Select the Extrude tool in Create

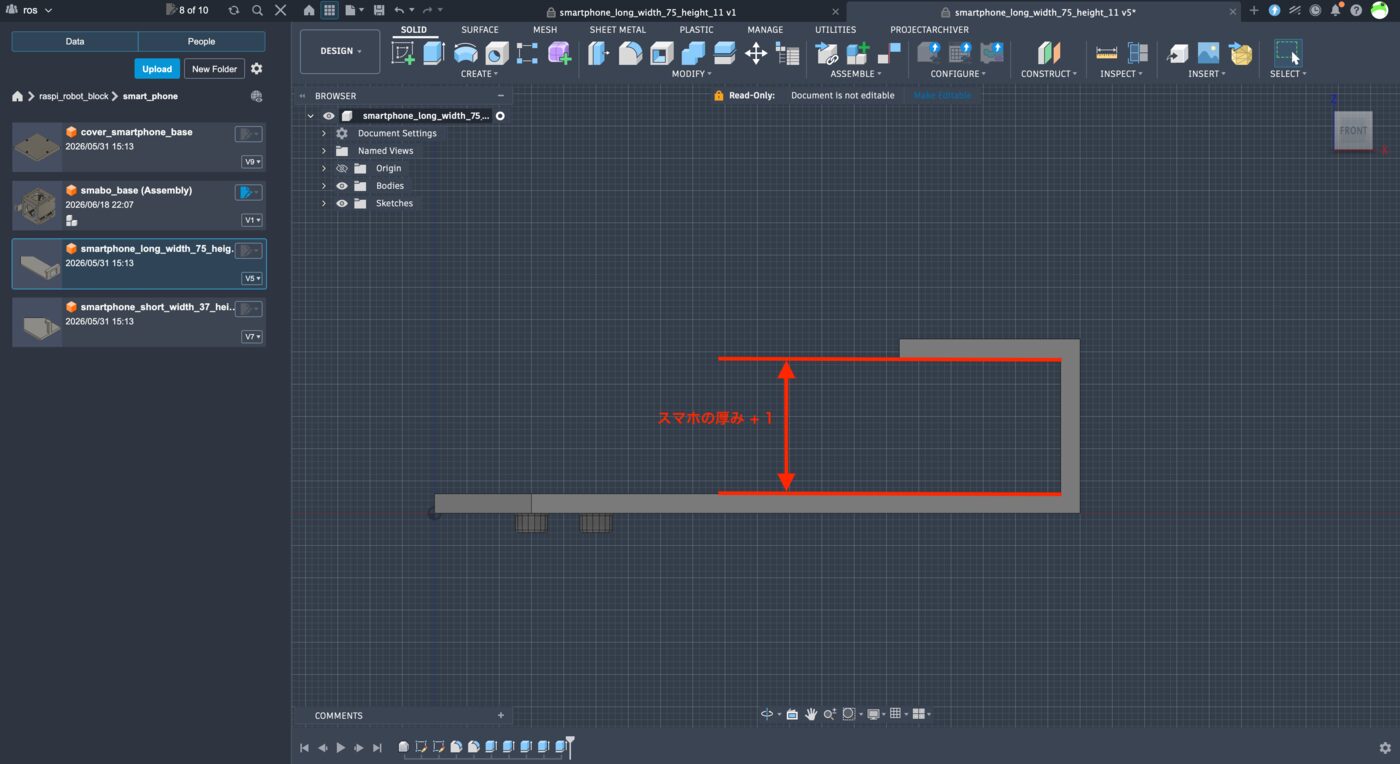click(434, 53)
